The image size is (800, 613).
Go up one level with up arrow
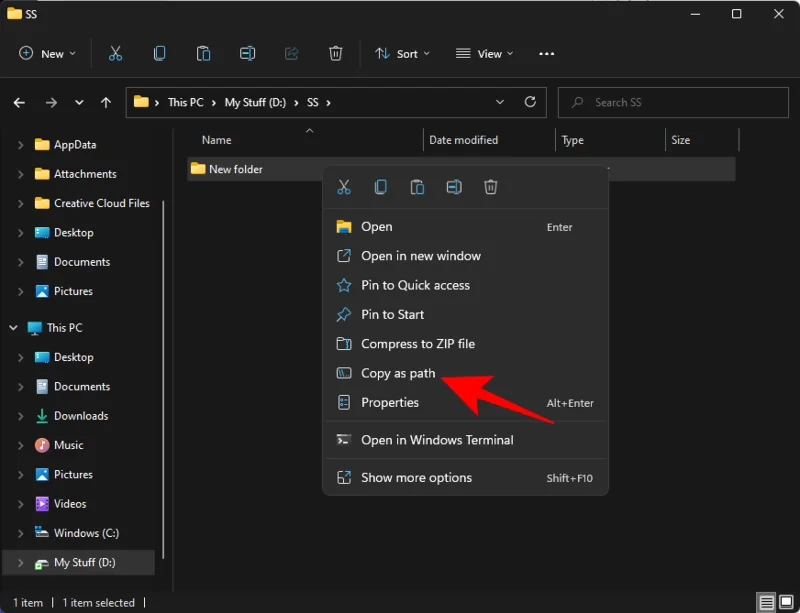click(x=106, y=103)
